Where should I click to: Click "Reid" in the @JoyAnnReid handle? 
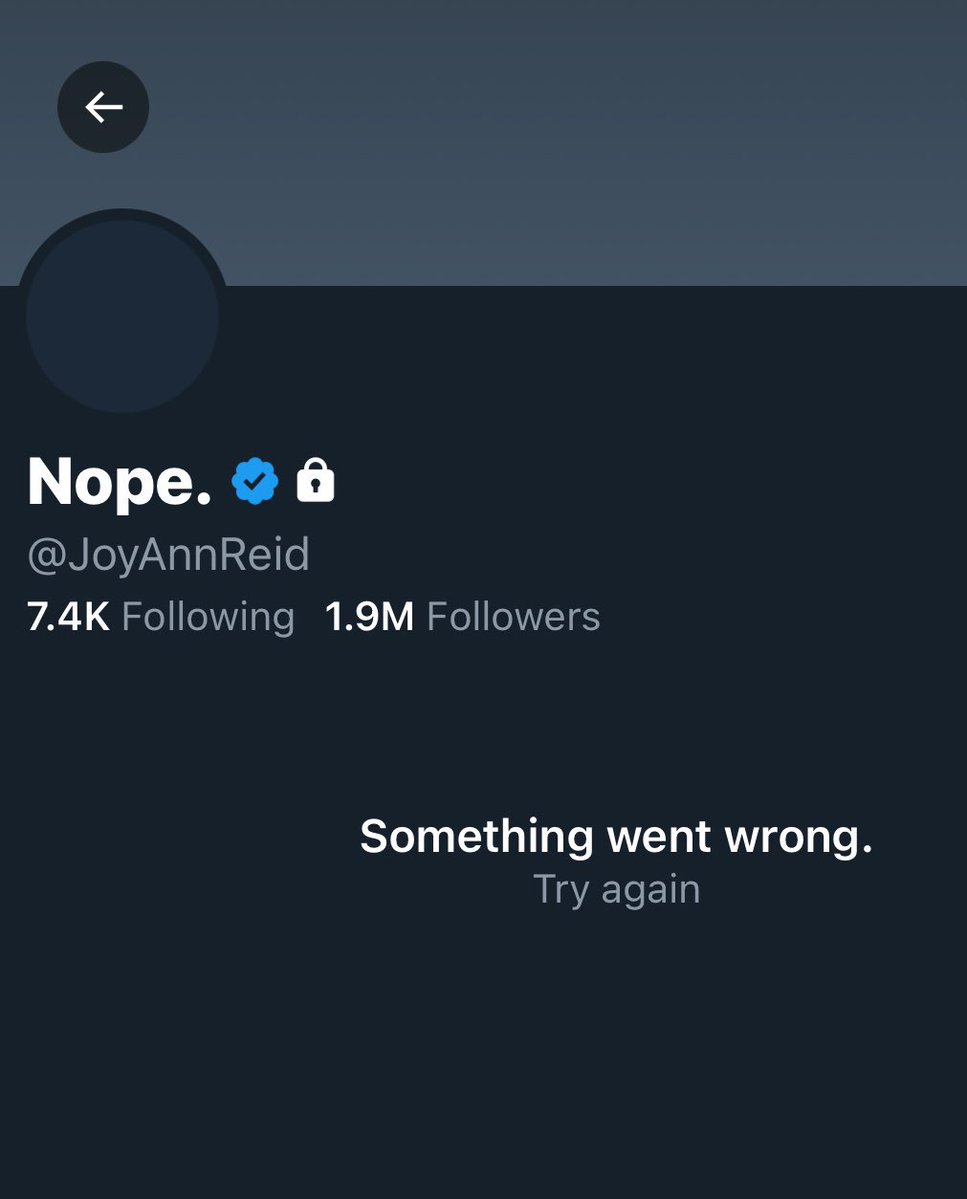270,555
